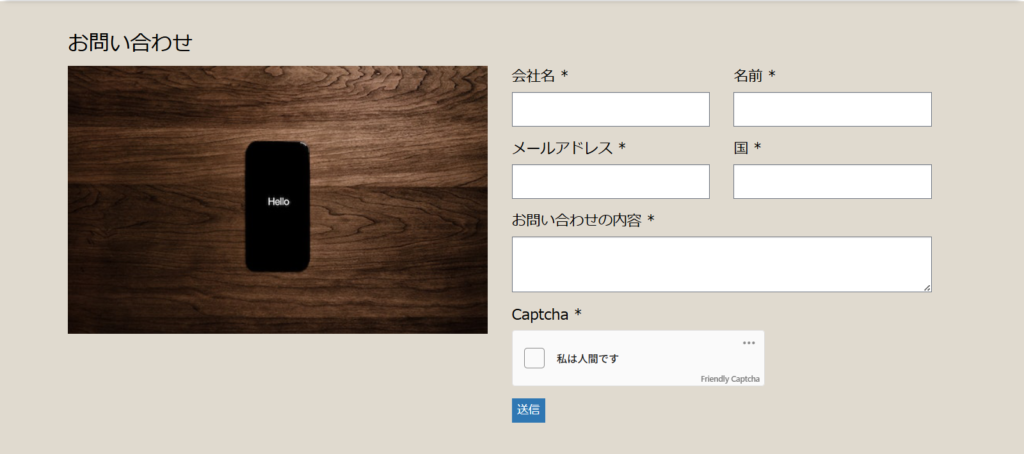1024x454 pixels.
Task: Open the Friendly Captcha link
Action: (x=730, y=379)
